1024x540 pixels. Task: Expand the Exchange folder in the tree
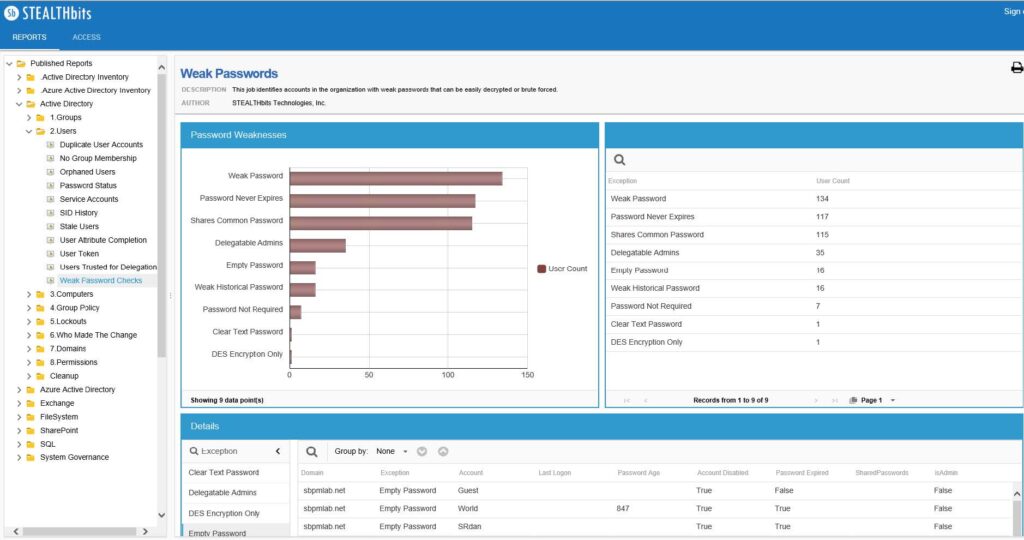pos(19,404)
